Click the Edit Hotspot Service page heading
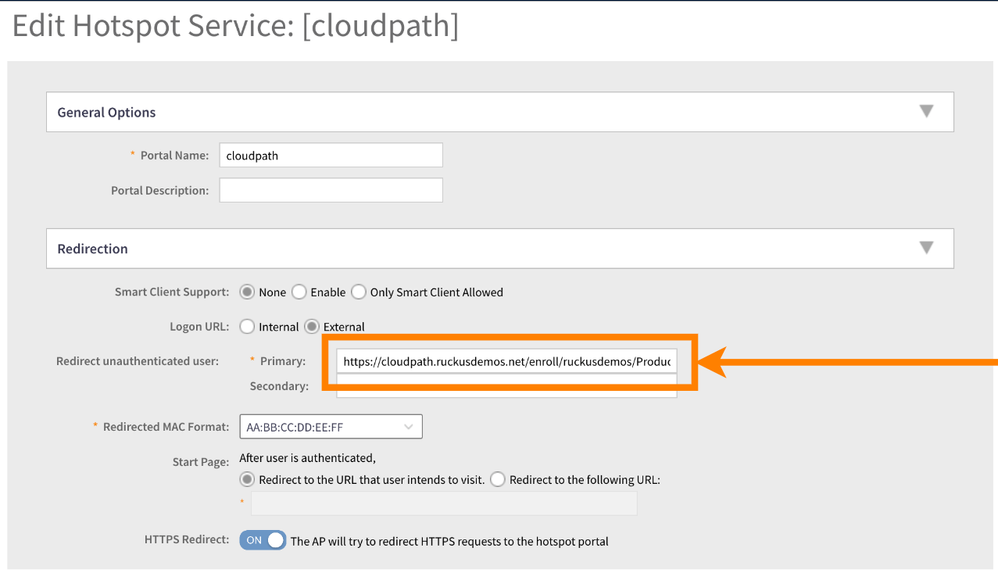The image size is (998, 577). [x=235, y=26]
